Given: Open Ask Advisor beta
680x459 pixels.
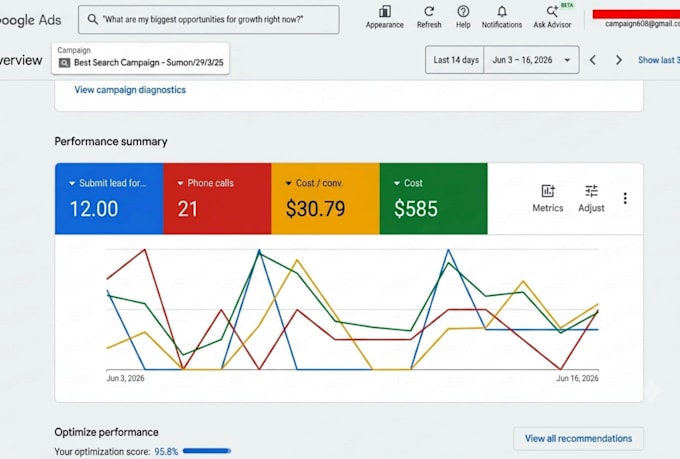Looking at the screenshot, I should pyautogui.click(x=552, y=17).
